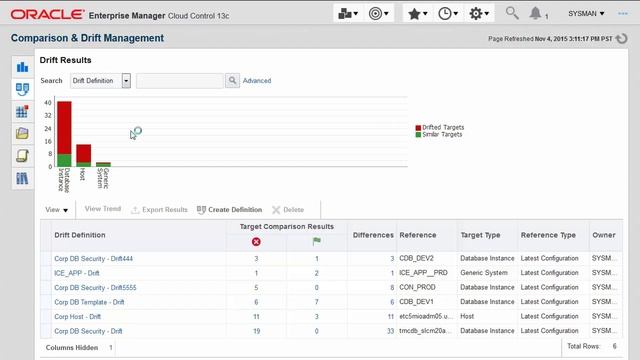
Task: Open the grid sidebar icon with red marker
Action: (22, 111)
